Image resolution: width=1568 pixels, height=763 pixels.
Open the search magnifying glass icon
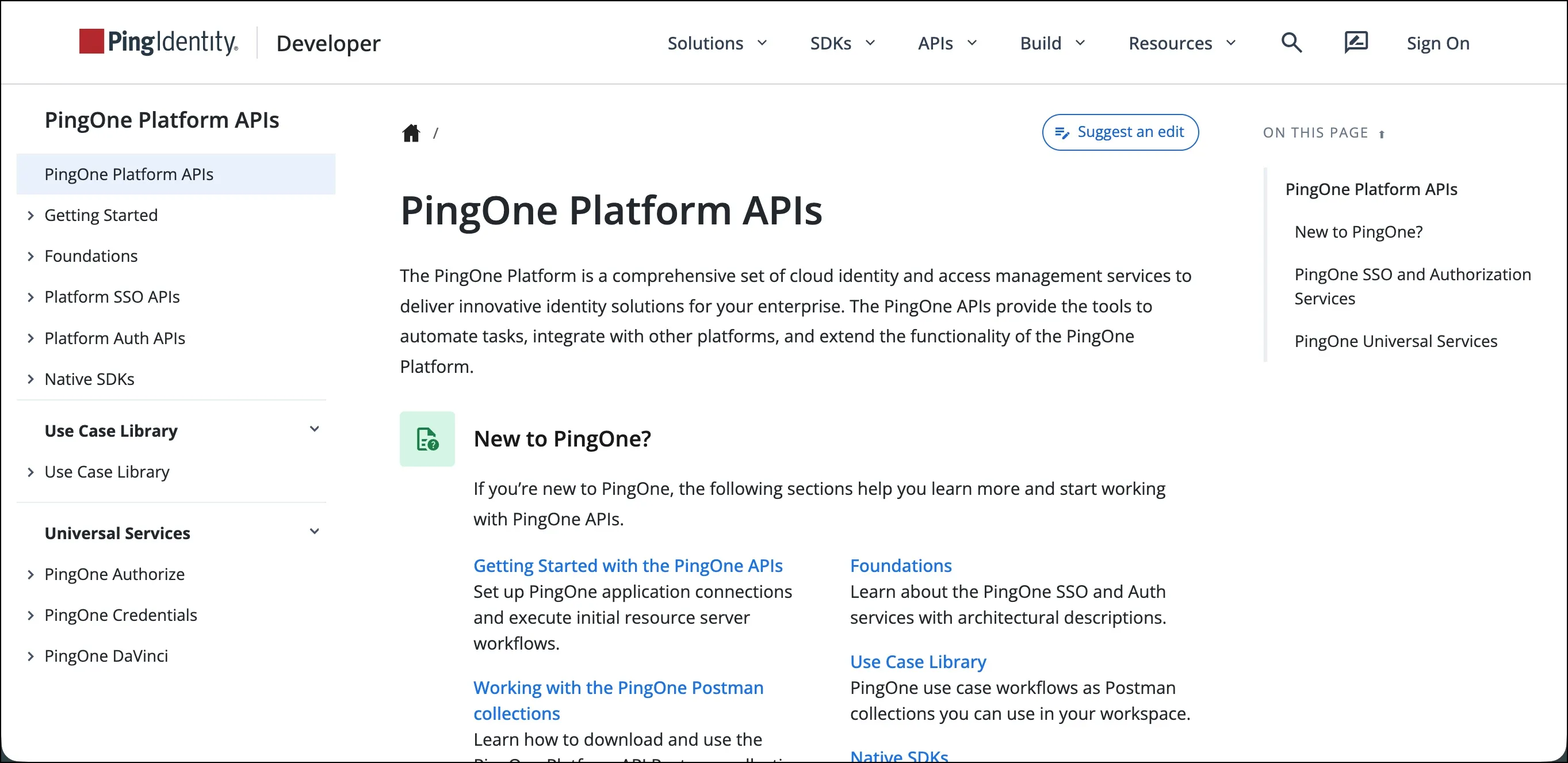[1291, 42]
